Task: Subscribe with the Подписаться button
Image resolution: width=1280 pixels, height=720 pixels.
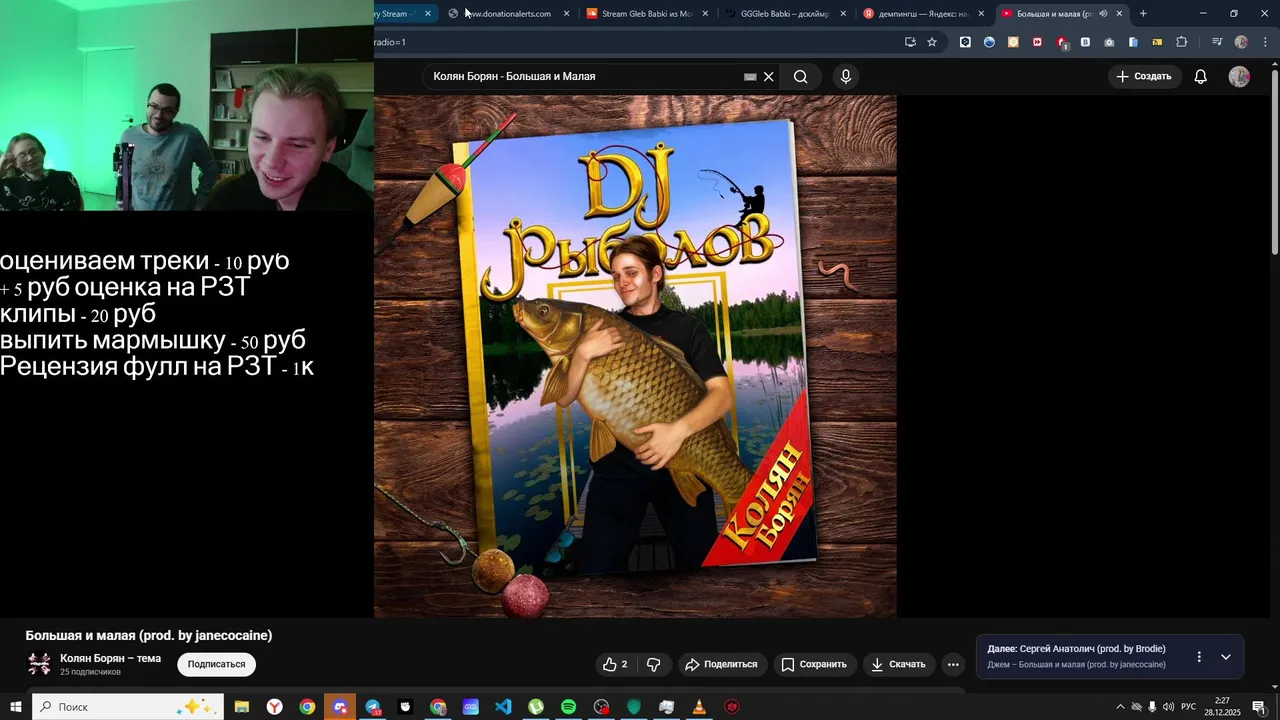Action: [x=216, y=664]
